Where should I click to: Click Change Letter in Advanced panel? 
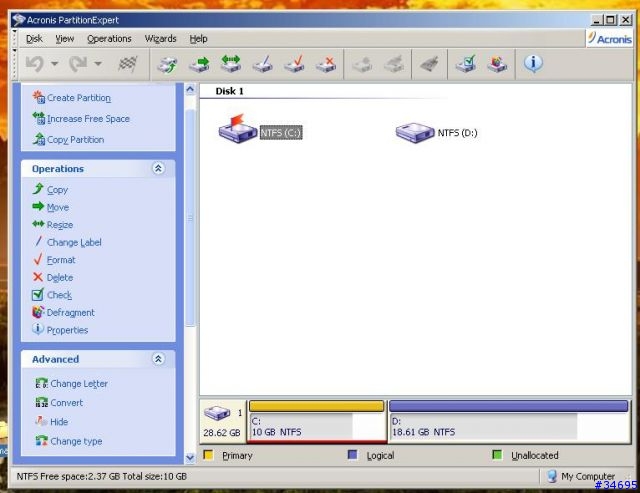point(79,384)
